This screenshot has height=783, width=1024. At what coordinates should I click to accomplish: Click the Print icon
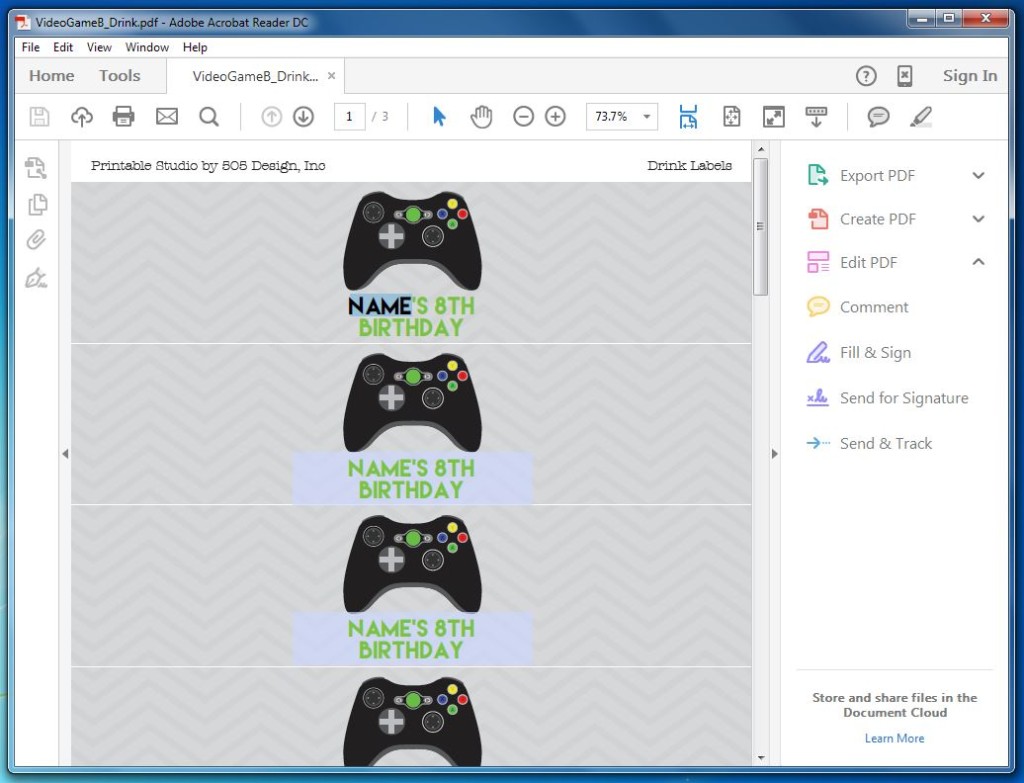pyautogui.click(x=123, y=116)
